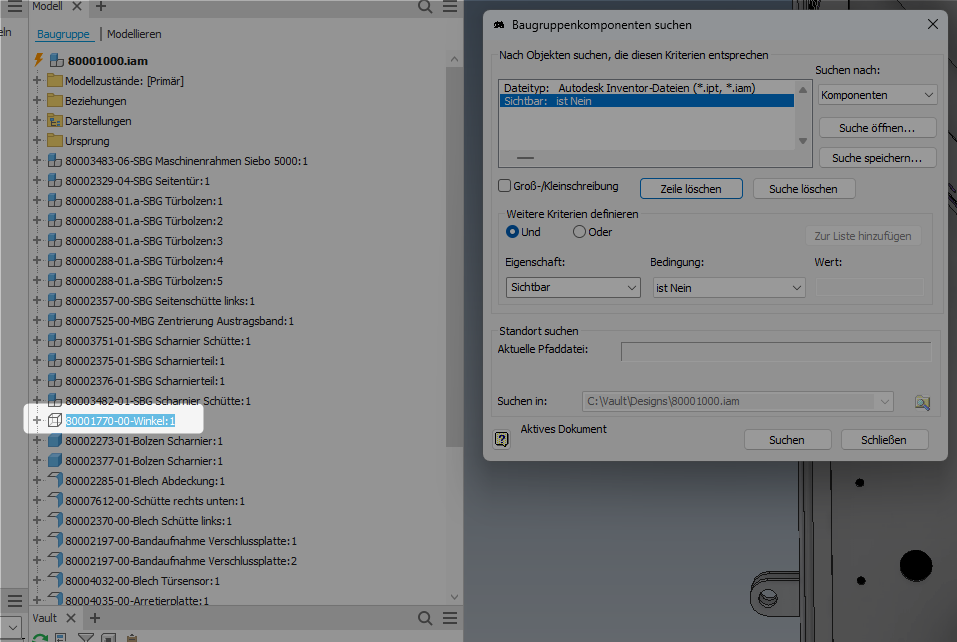Click the Ursprung folder icon
This screenshot has height=642, width=957.
coord(55,140)
